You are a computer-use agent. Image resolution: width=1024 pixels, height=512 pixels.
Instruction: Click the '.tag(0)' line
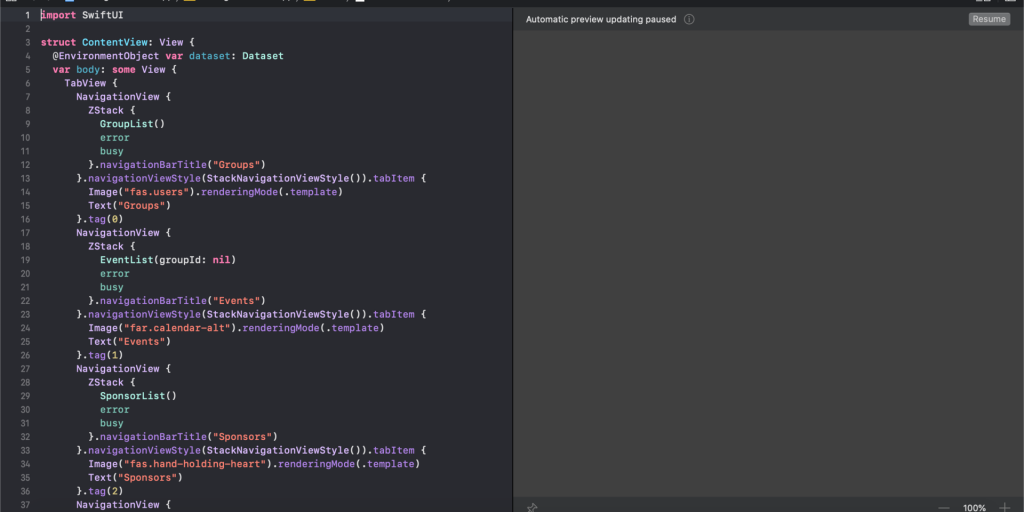point(100,219)
